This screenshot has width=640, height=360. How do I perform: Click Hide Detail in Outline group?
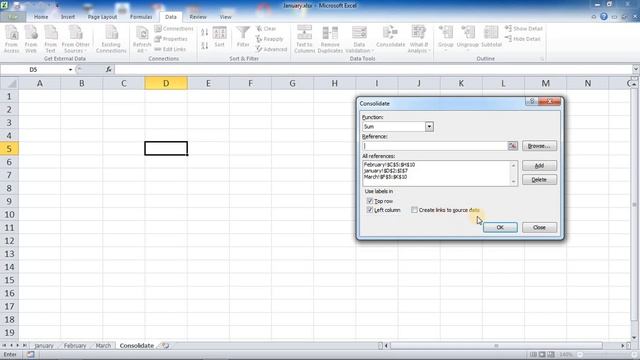pyautogui.click(x=522, y=39)
